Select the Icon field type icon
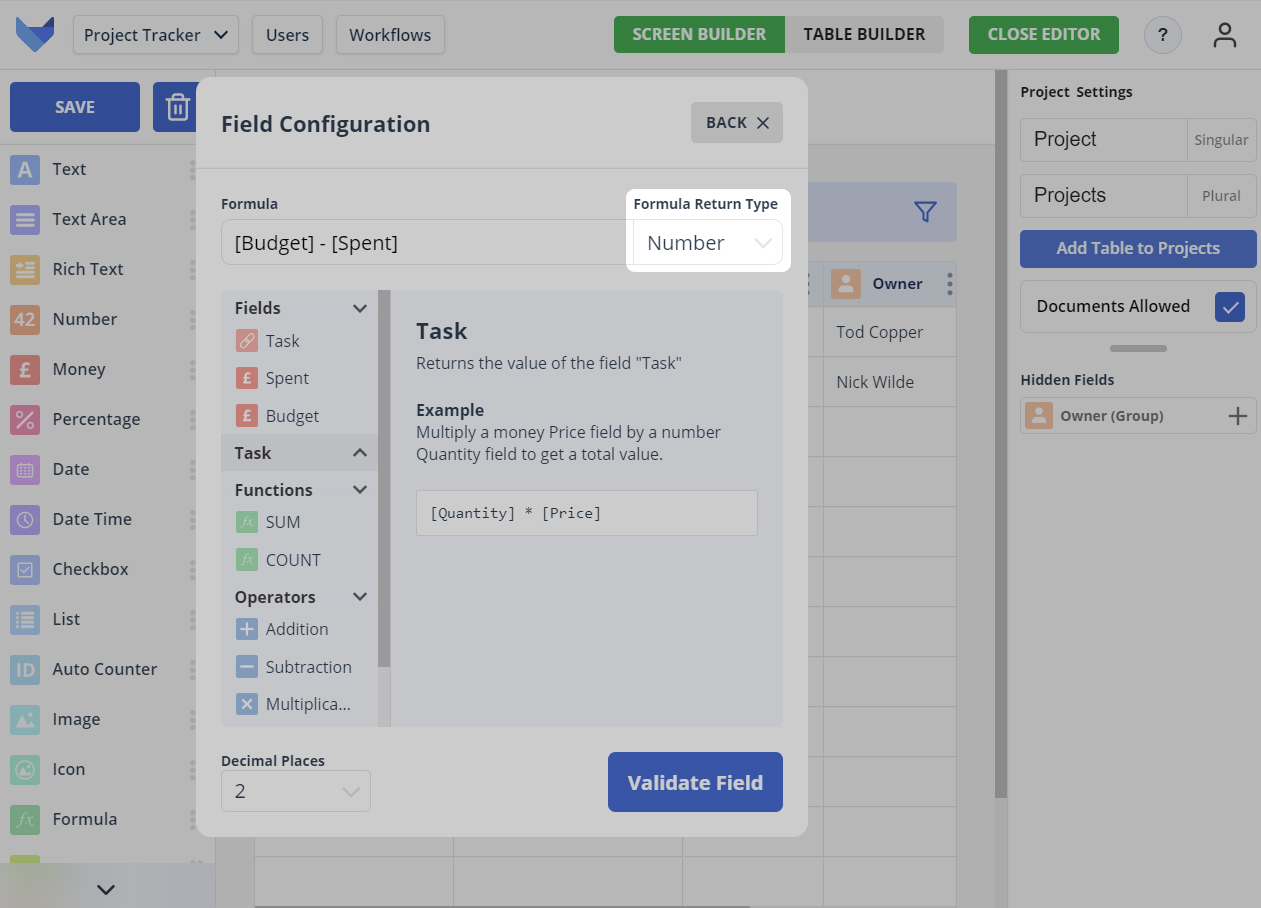Viewport: 1261px width, 908px height. tap(25, 769)
